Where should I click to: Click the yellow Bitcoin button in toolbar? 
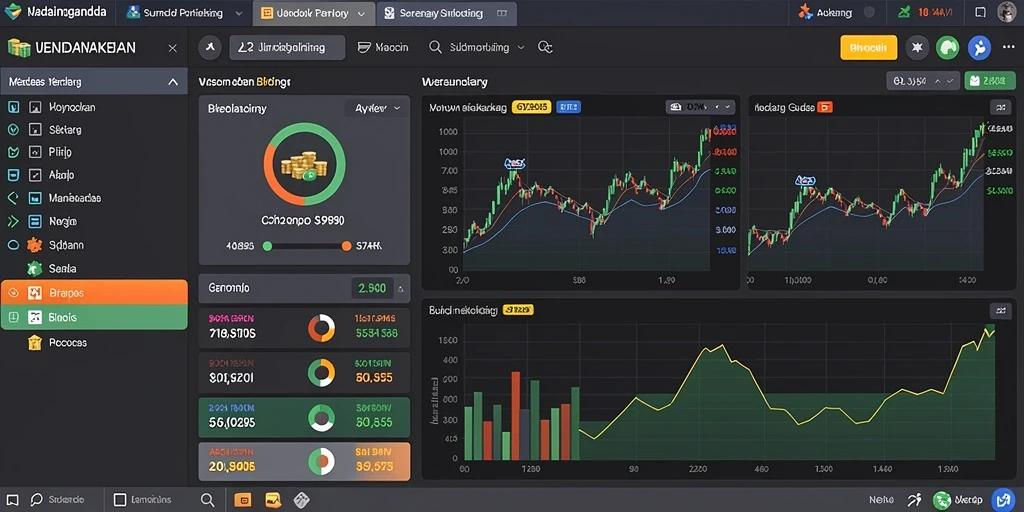[x=868, y=48]
